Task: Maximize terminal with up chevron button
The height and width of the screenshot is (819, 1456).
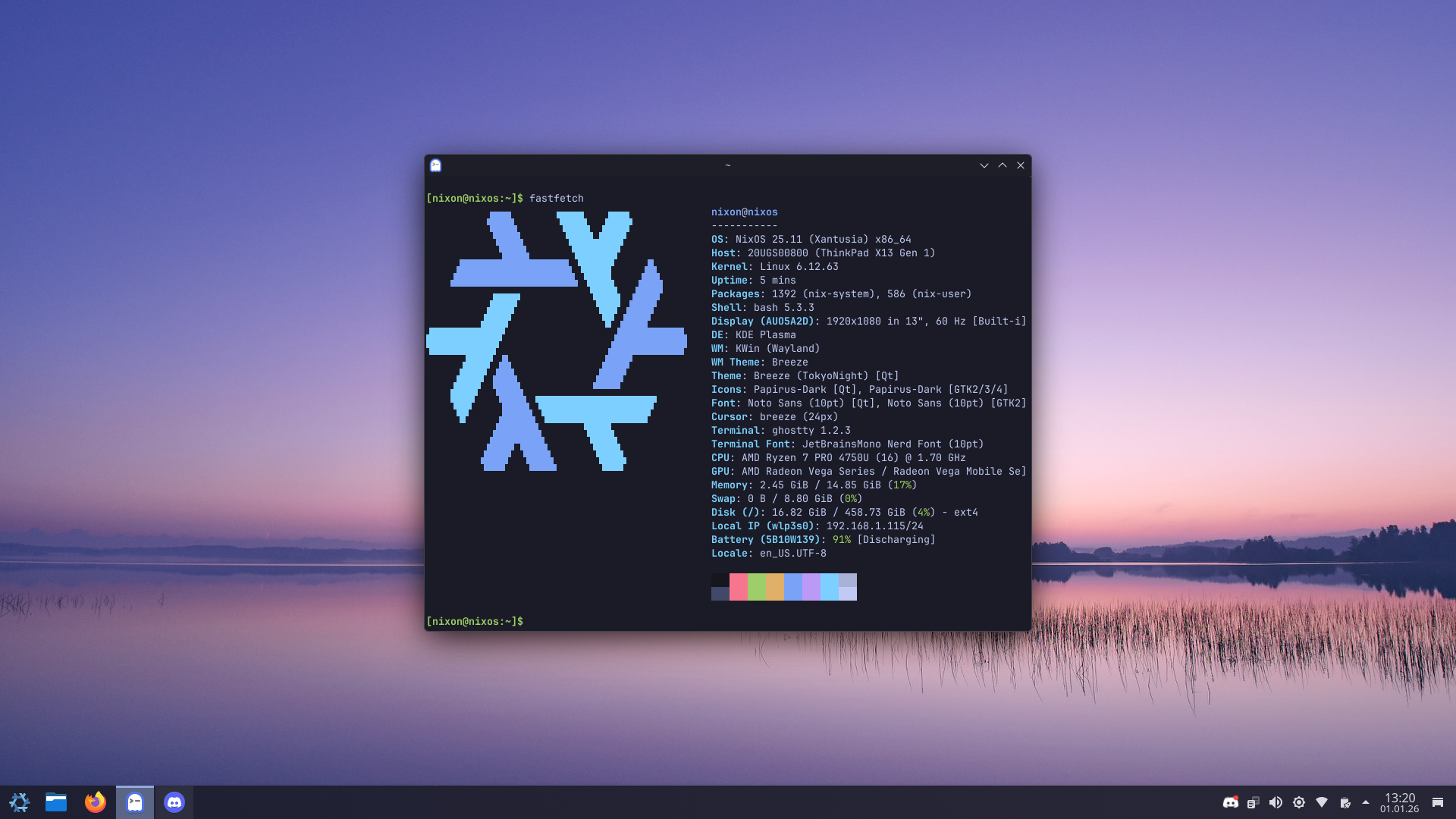Action: (x=1003, y=165)
